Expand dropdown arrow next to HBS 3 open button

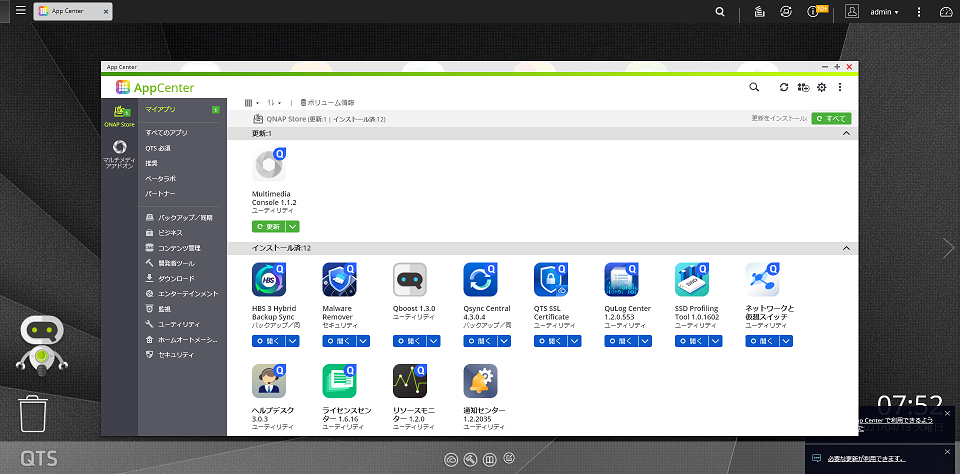pyautogui.click(x=293, y=341)
